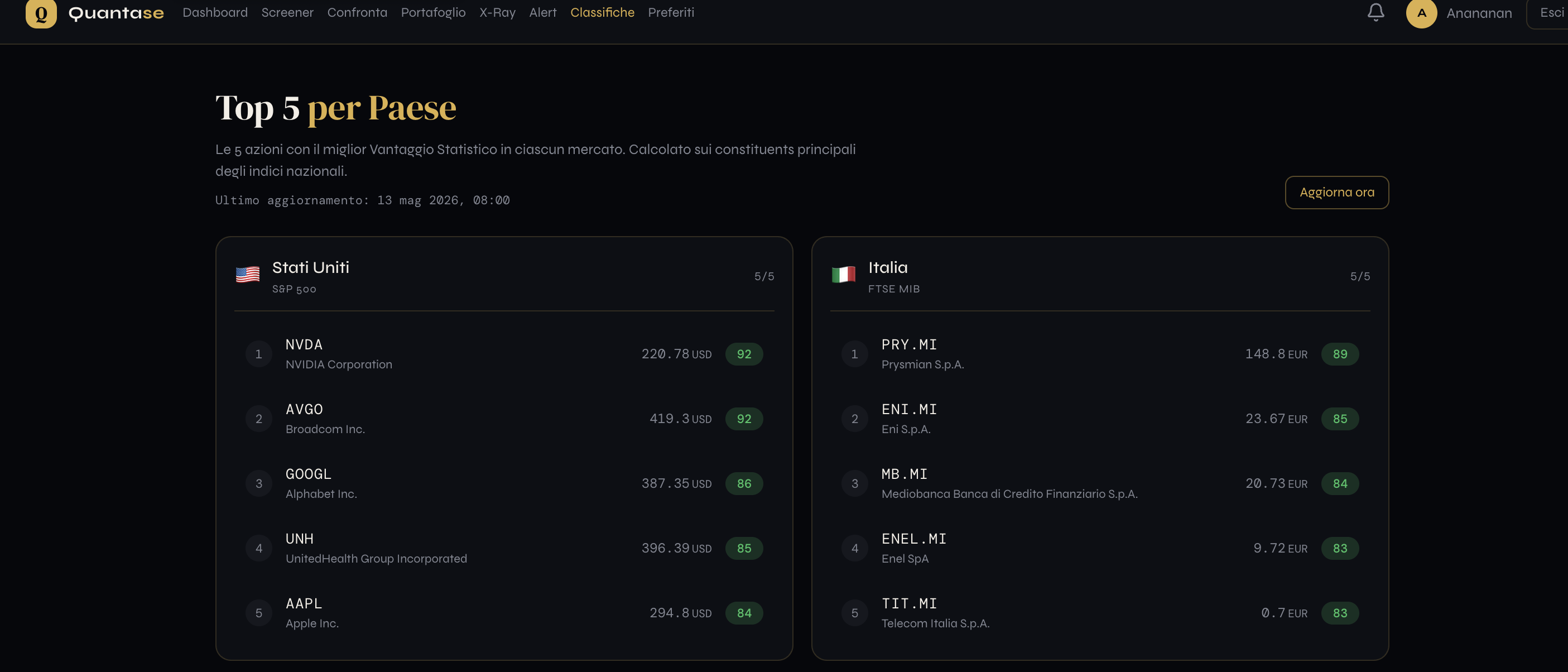Click AAPL's score badge 84
1568x672 pixels.
click(744, 613)
